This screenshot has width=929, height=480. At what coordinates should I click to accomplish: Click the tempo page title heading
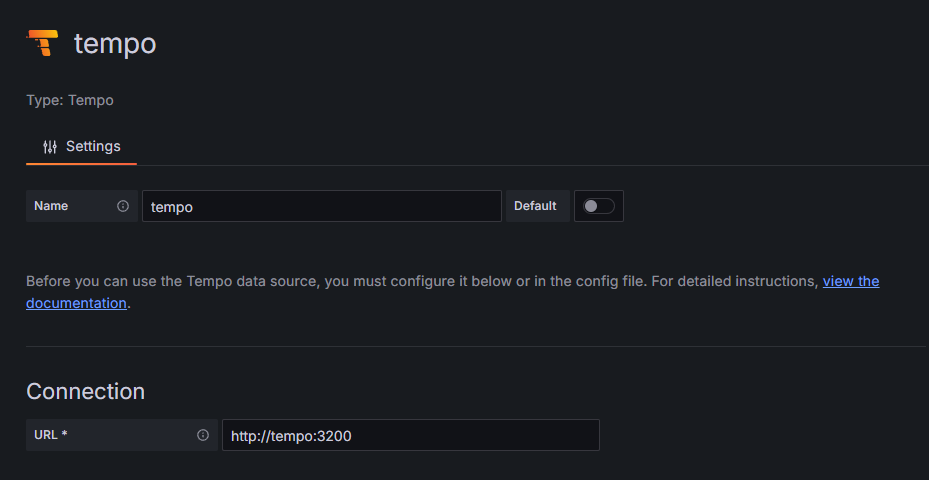[x=115, y=44]
